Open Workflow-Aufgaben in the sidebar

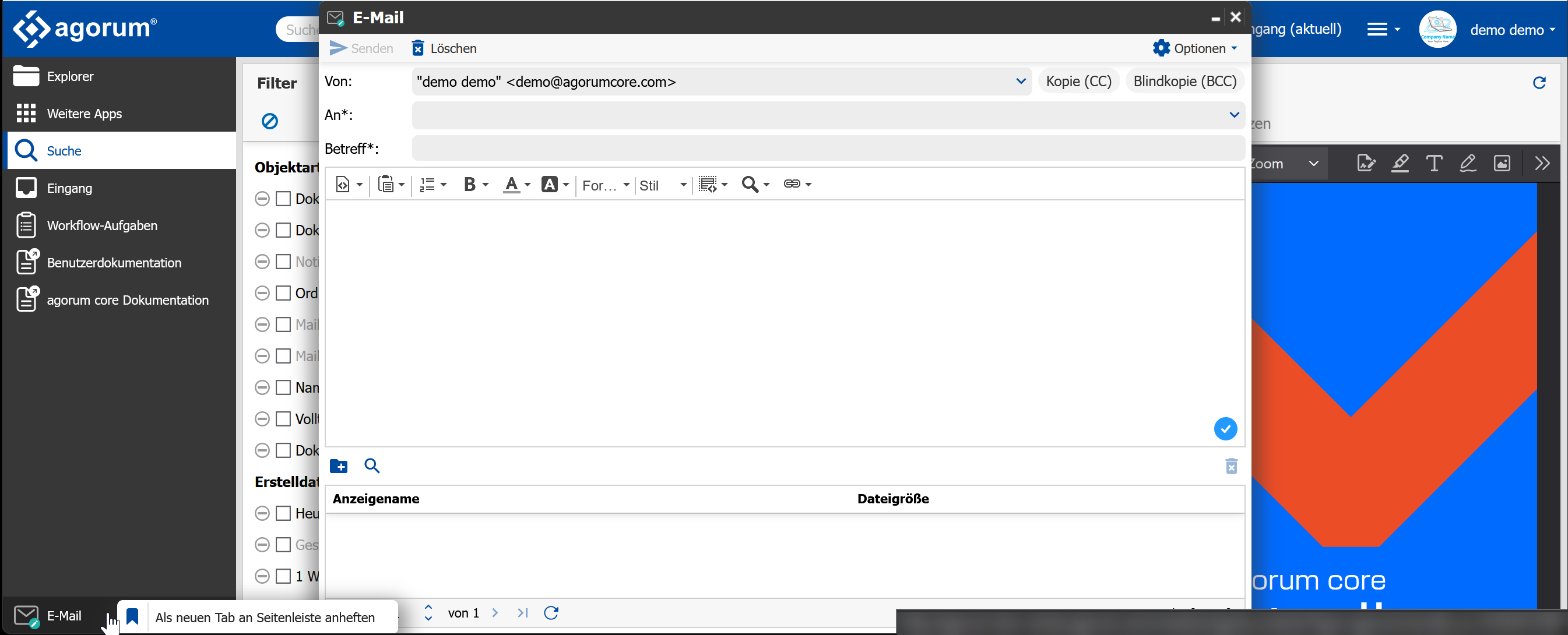click(121, 225)
